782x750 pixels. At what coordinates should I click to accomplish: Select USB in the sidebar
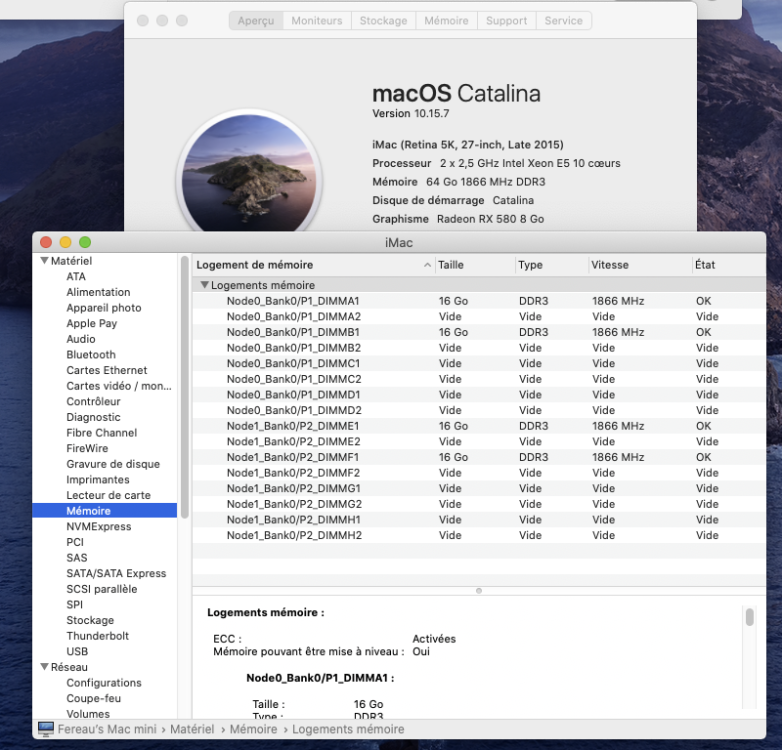tap(77, 651)
